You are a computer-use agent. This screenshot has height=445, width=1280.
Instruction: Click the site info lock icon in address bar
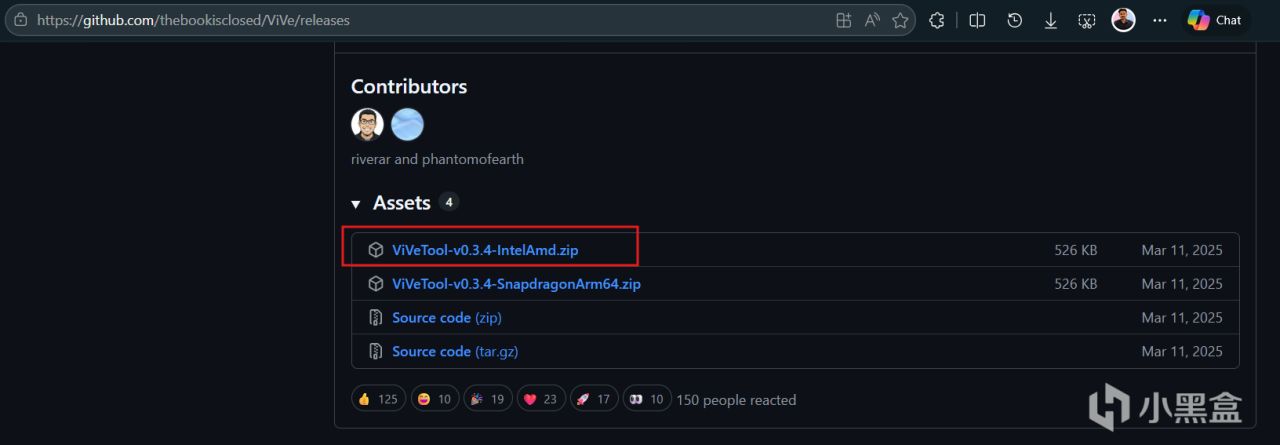(x=20, y=19)
